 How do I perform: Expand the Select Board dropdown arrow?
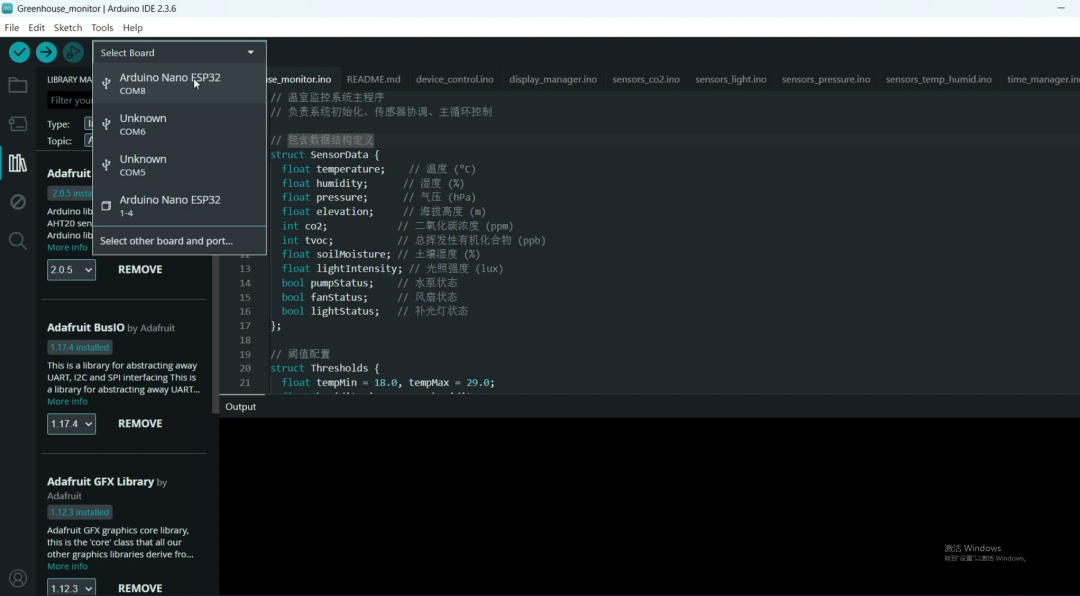[x=251, y=52]
